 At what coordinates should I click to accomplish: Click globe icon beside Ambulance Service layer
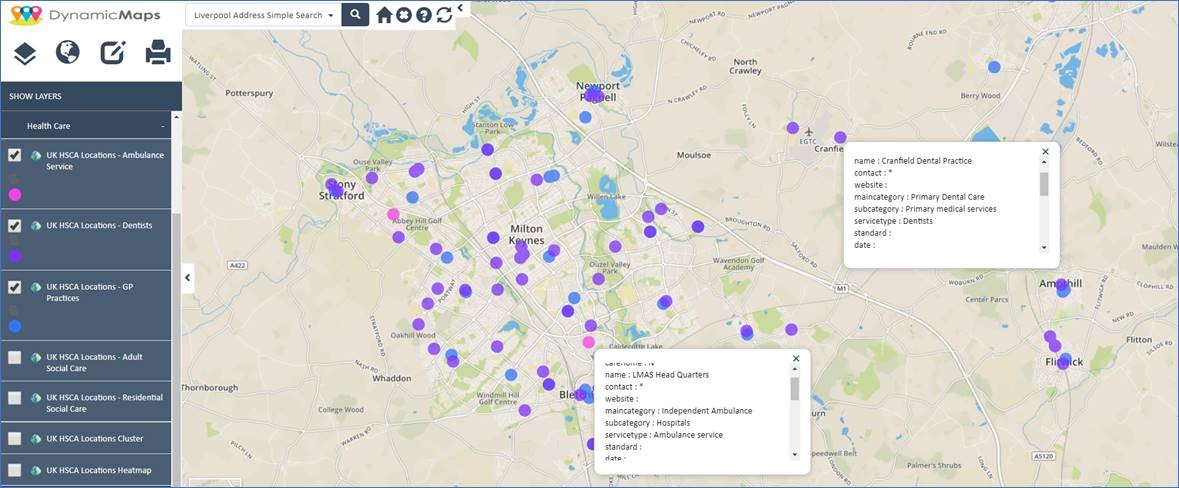coord(35,156)
